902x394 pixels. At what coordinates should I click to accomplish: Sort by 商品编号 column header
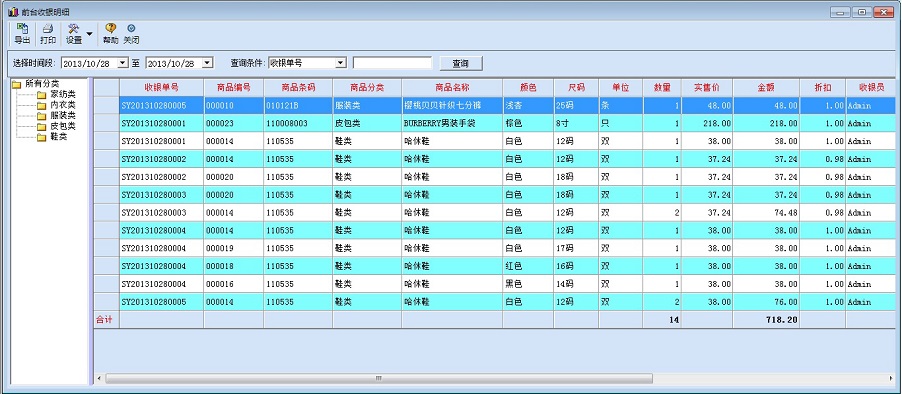tap(234, 87)
